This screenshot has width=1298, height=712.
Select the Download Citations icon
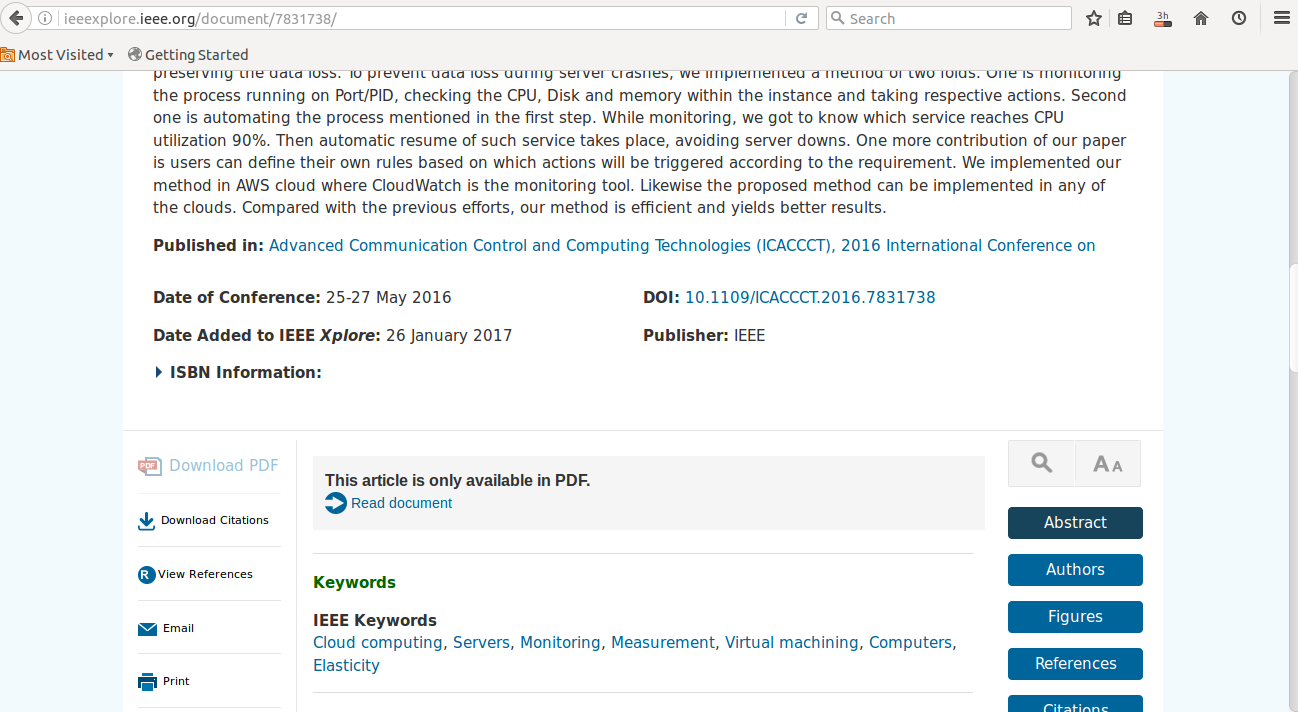pyautogui.click(x=146, y=520)
